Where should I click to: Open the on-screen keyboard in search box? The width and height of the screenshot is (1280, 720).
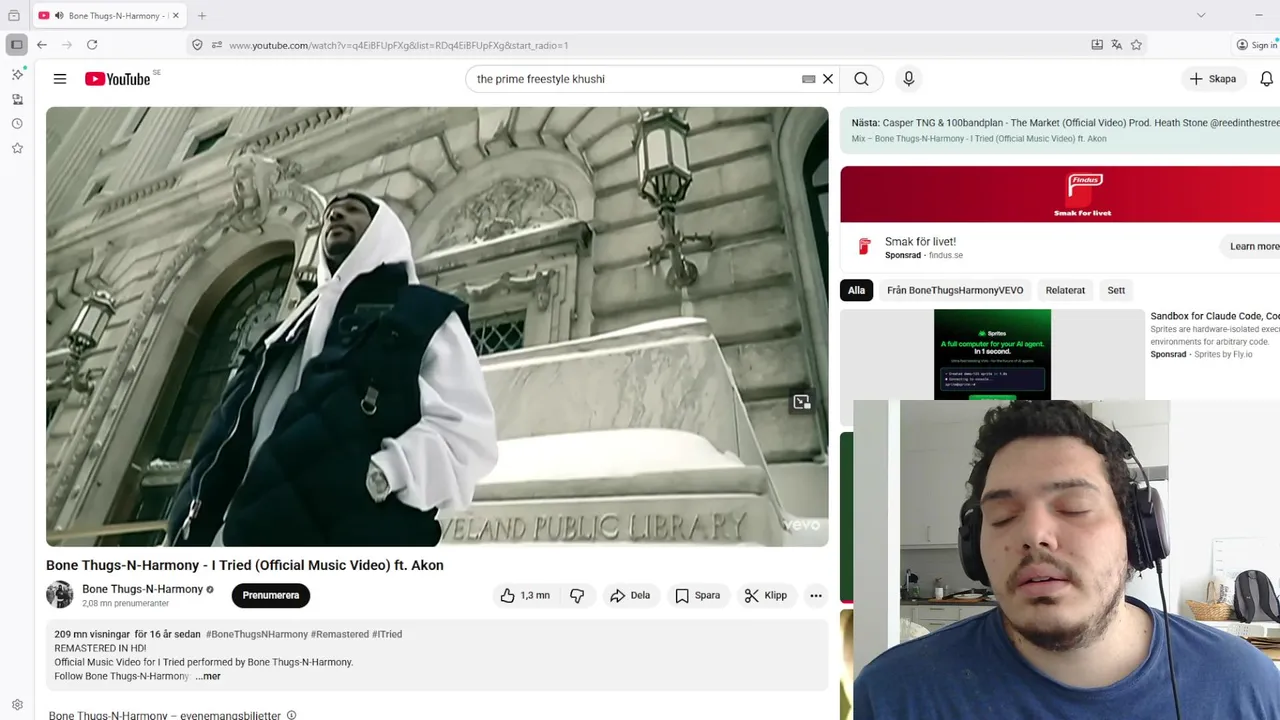[x=808, y=79]
